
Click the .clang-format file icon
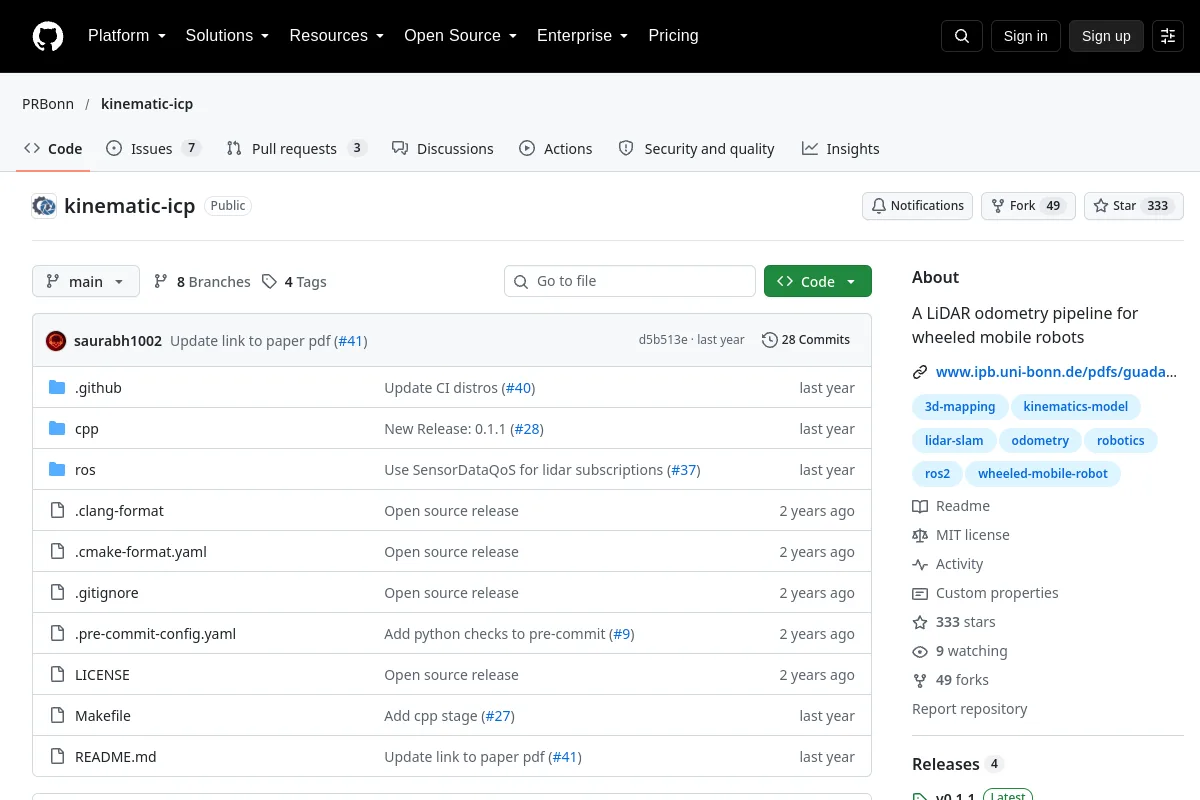tap(57, 511)
